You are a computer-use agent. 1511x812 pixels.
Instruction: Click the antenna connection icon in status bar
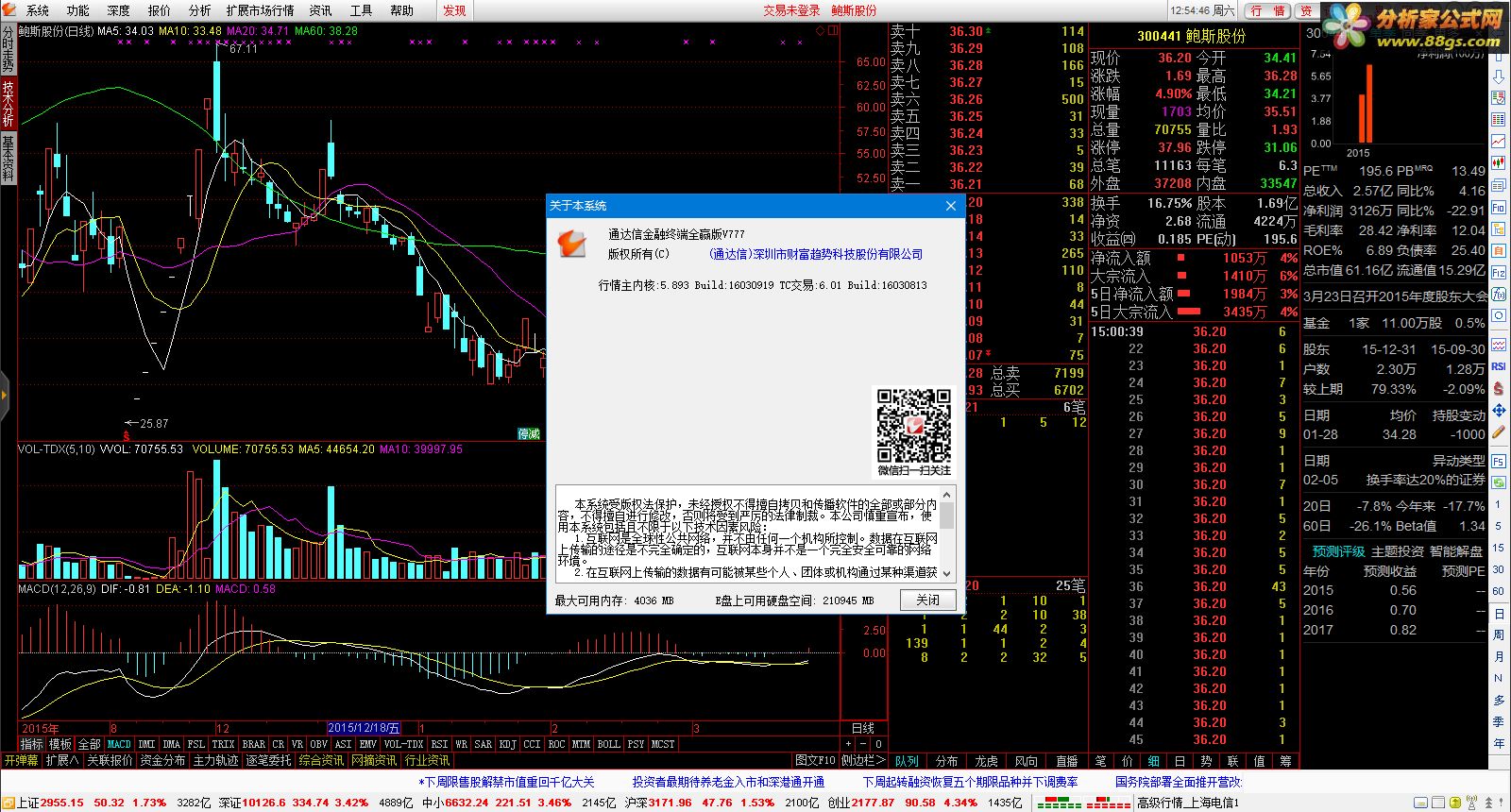click(x=1471, y=803)
